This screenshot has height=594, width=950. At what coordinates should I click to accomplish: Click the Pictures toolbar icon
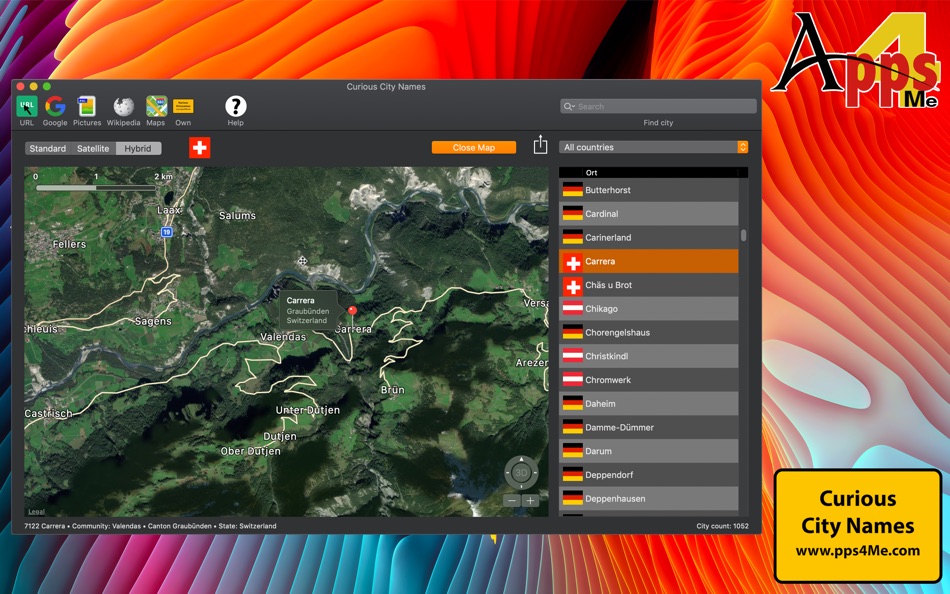87,105
